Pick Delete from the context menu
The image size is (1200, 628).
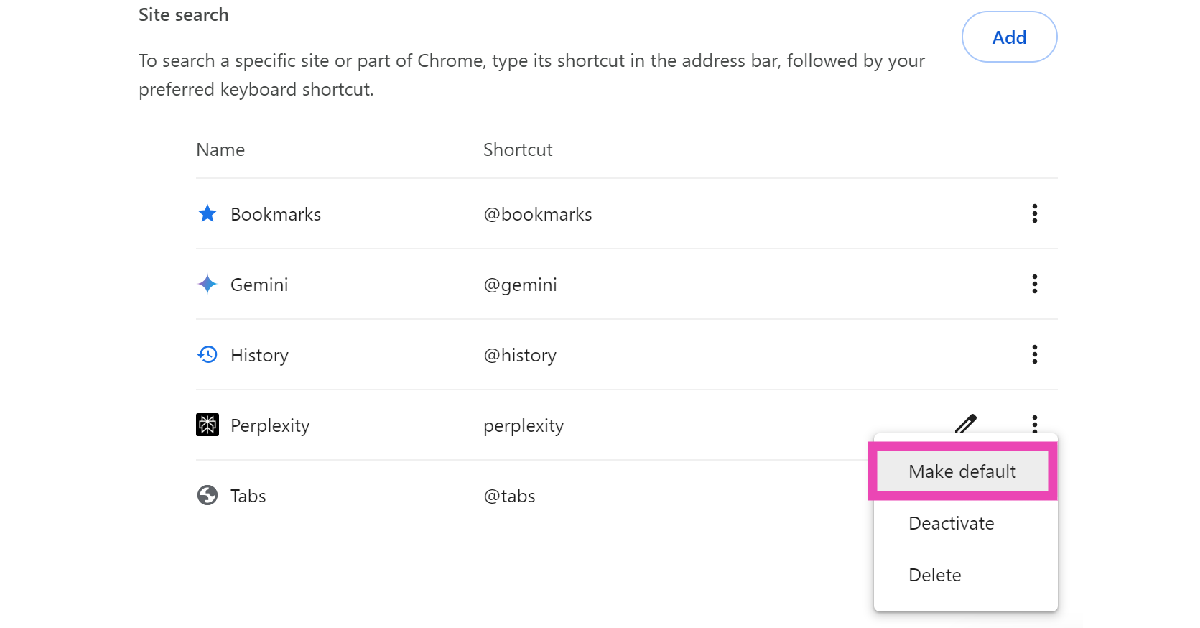pos(935,575)
